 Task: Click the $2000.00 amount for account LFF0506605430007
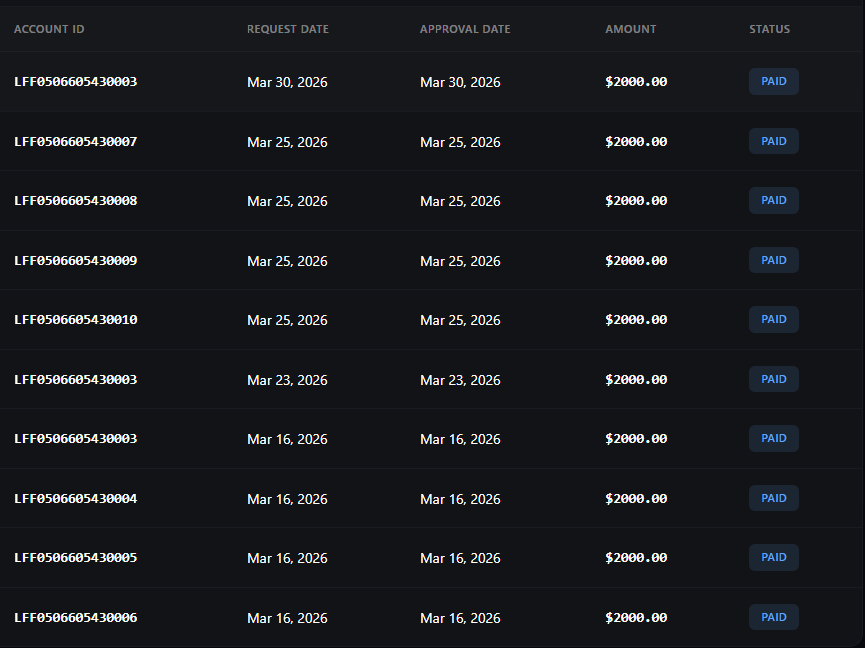(636, 142)
